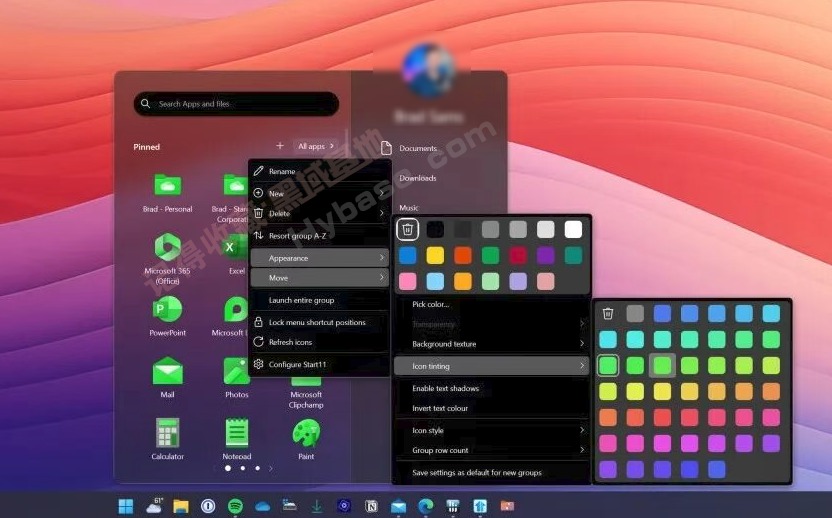Launch Microsoft 365 (Office) from pinned apps
This screenshot has height=518, width=832.
[168, 247]
